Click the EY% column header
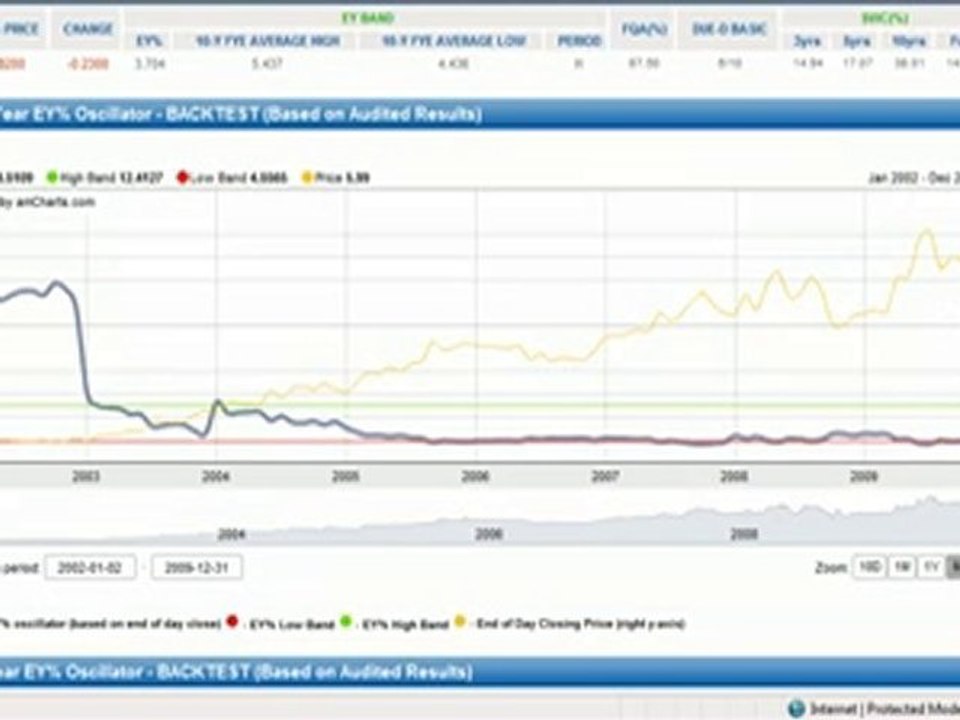The height and width of the screenshot is (720, 960). click(149, 41)
